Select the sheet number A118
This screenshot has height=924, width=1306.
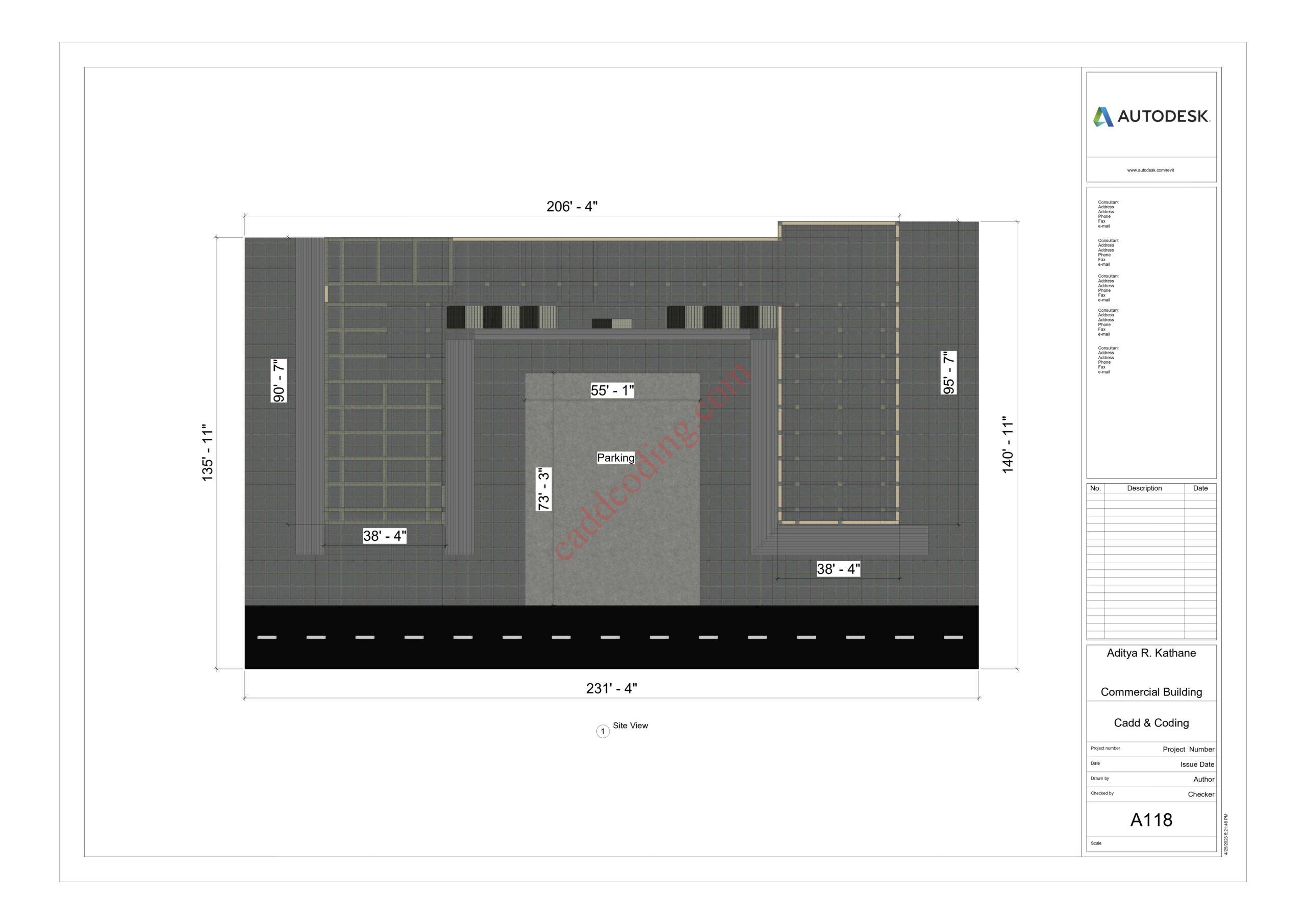tap(1151, 820)
